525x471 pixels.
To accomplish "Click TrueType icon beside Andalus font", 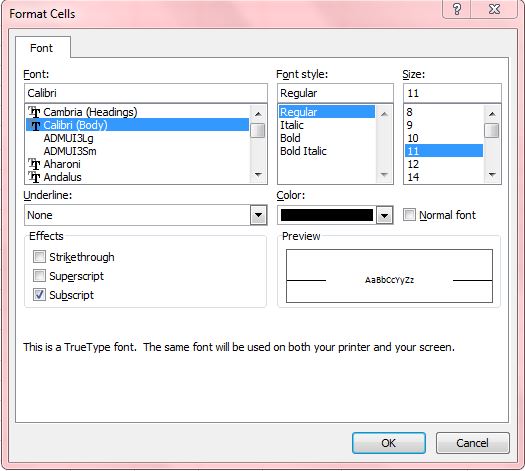I will coord(34,177).
